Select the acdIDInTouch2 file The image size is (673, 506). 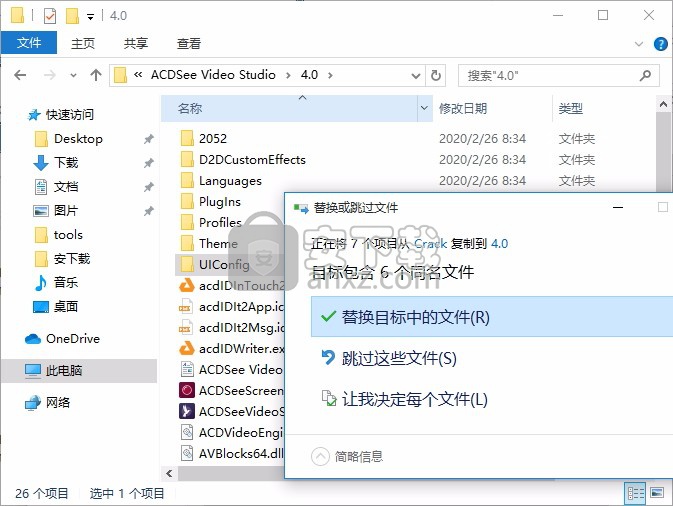coord(241,286)
